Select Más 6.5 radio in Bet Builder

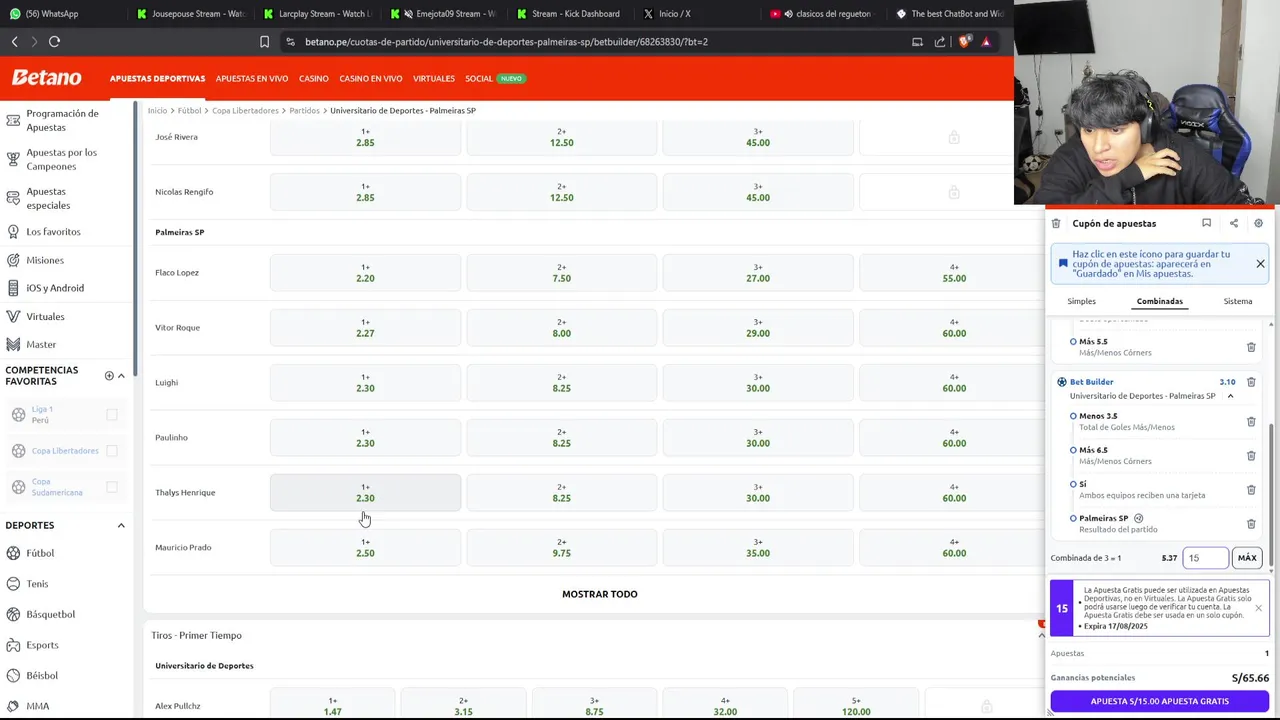click(1073, 450)
